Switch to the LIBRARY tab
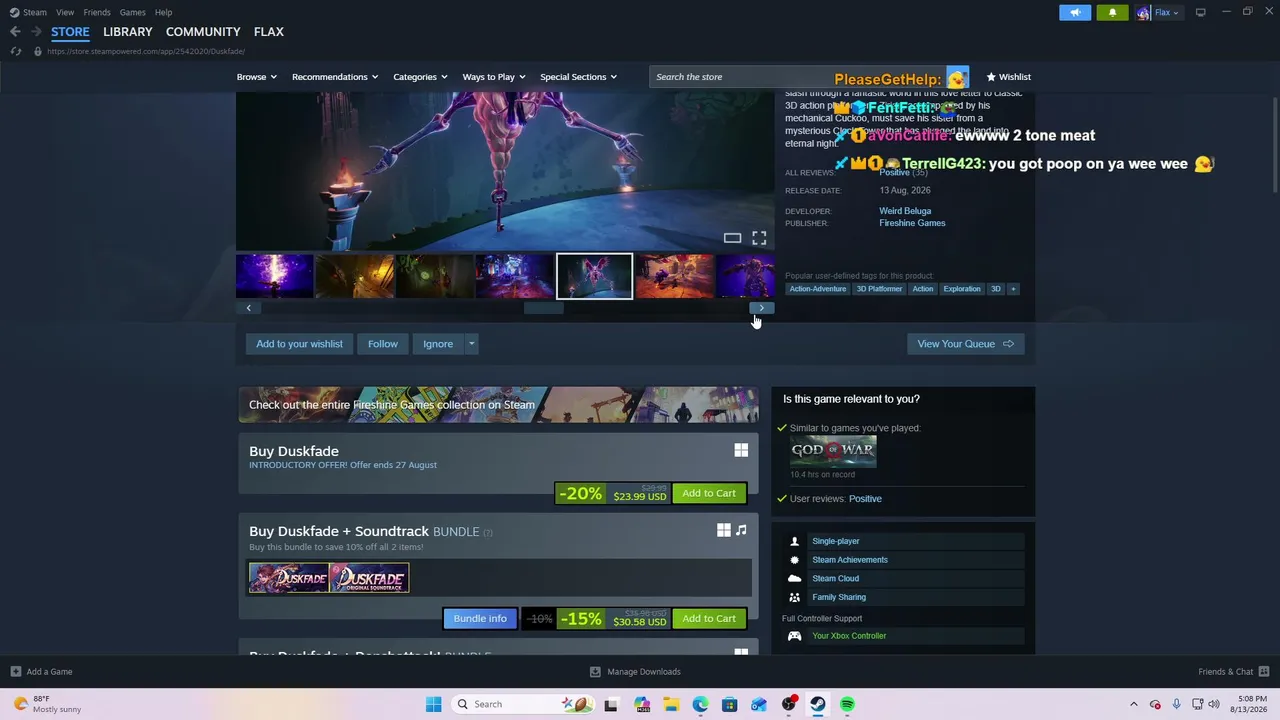This screenshot has width=1280, height=720. [x=128, y=32]
